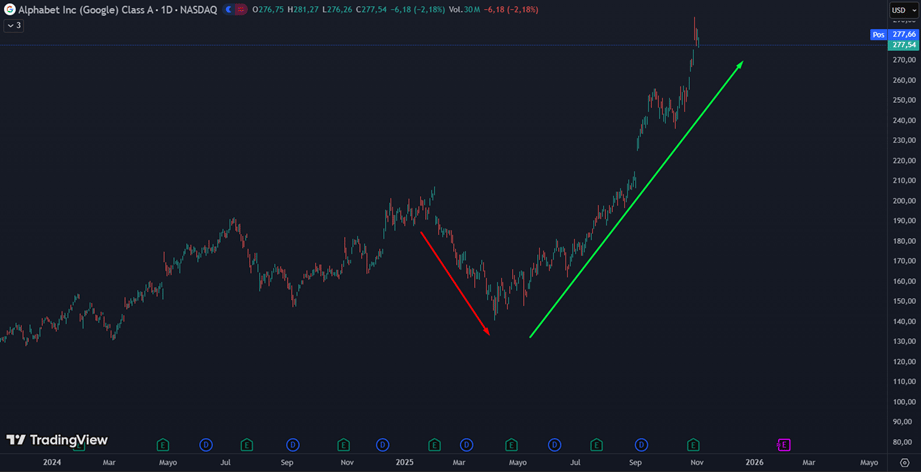Screen dimensions: 921x472
Task: Click the red '−6,18 (−2,18%)' after volume
Action: 510,10
